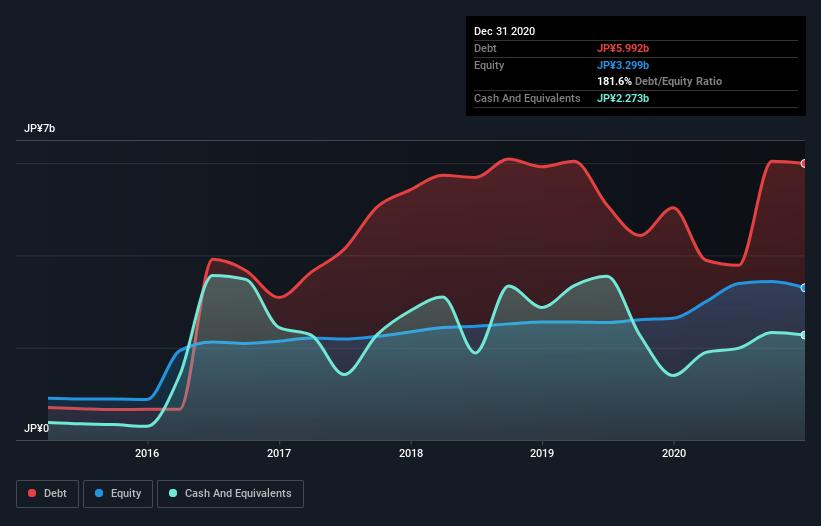The image size is (821, 526).
Task: Select the 2018 x-axis label
Action: click(411, 453)
